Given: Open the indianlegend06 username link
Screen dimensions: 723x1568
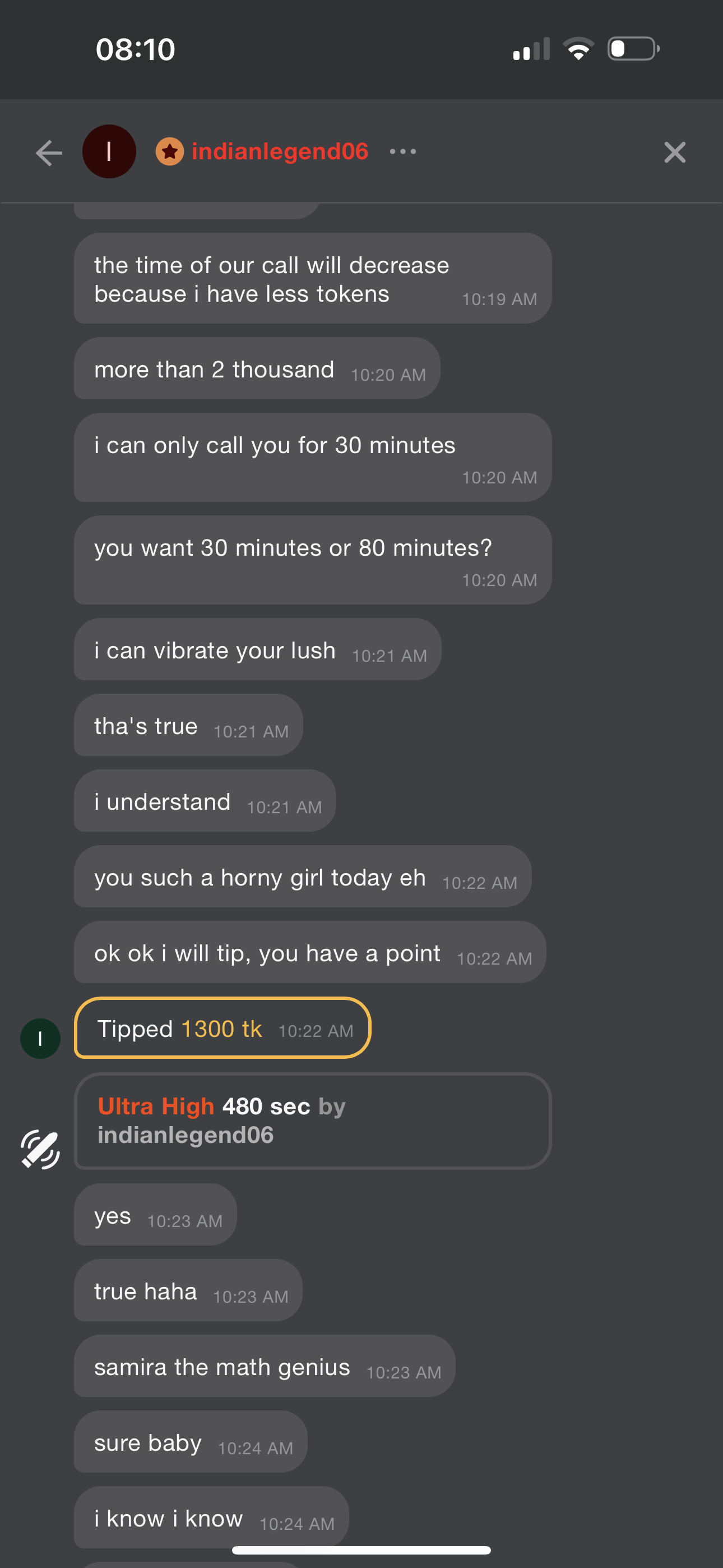Looking at the screenshot, I should (x=280, y=151).
